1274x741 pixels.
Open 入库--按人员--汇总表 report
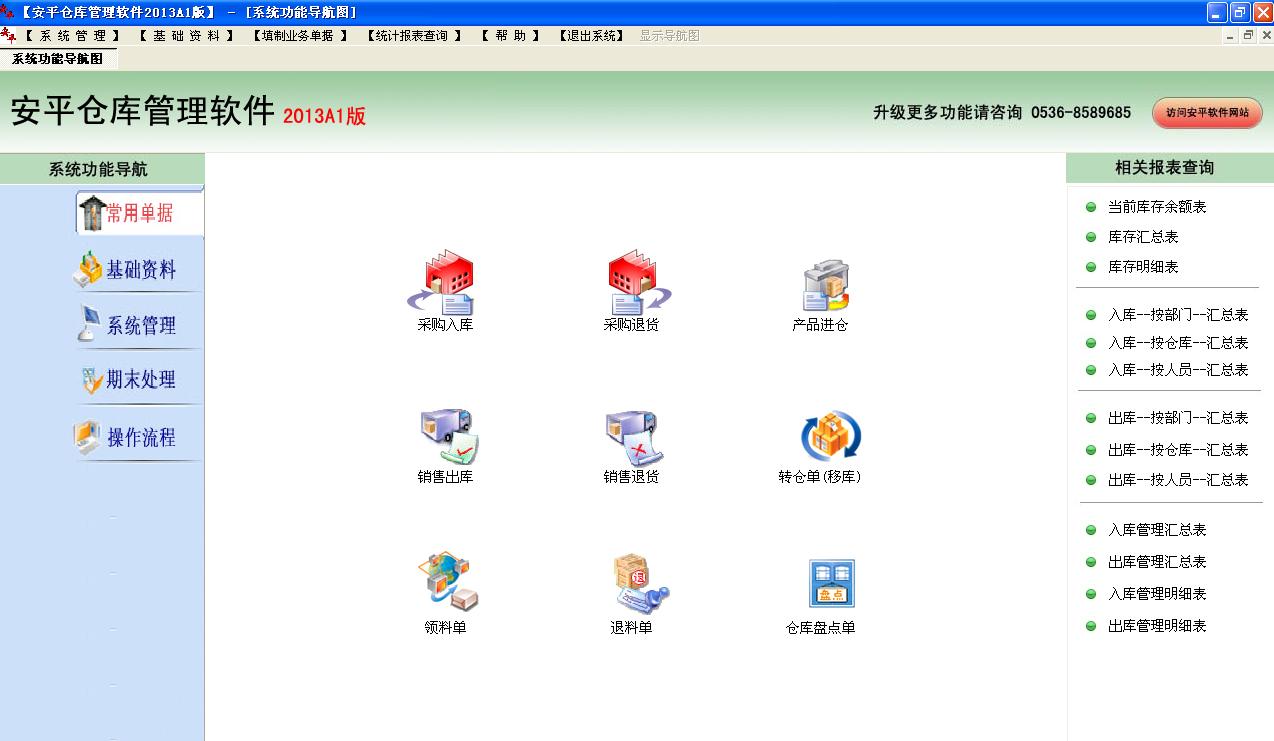(1178, 370)
